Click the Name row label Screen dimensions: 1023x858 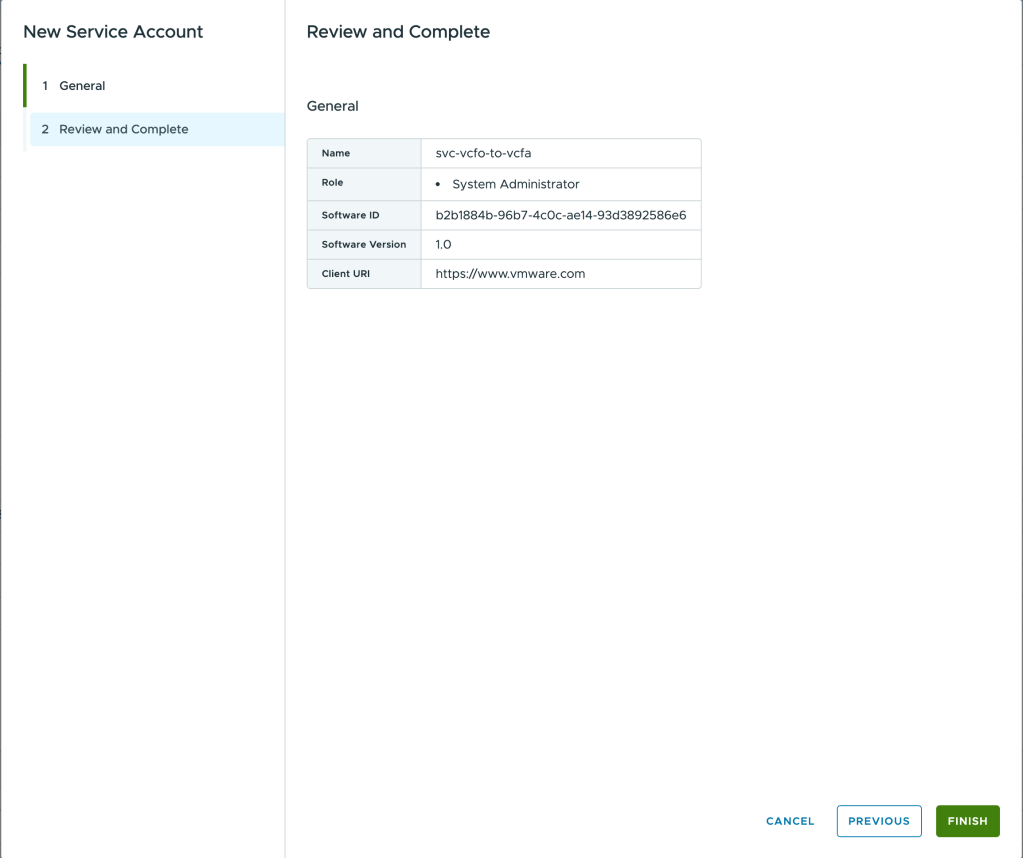coord(336,154)
